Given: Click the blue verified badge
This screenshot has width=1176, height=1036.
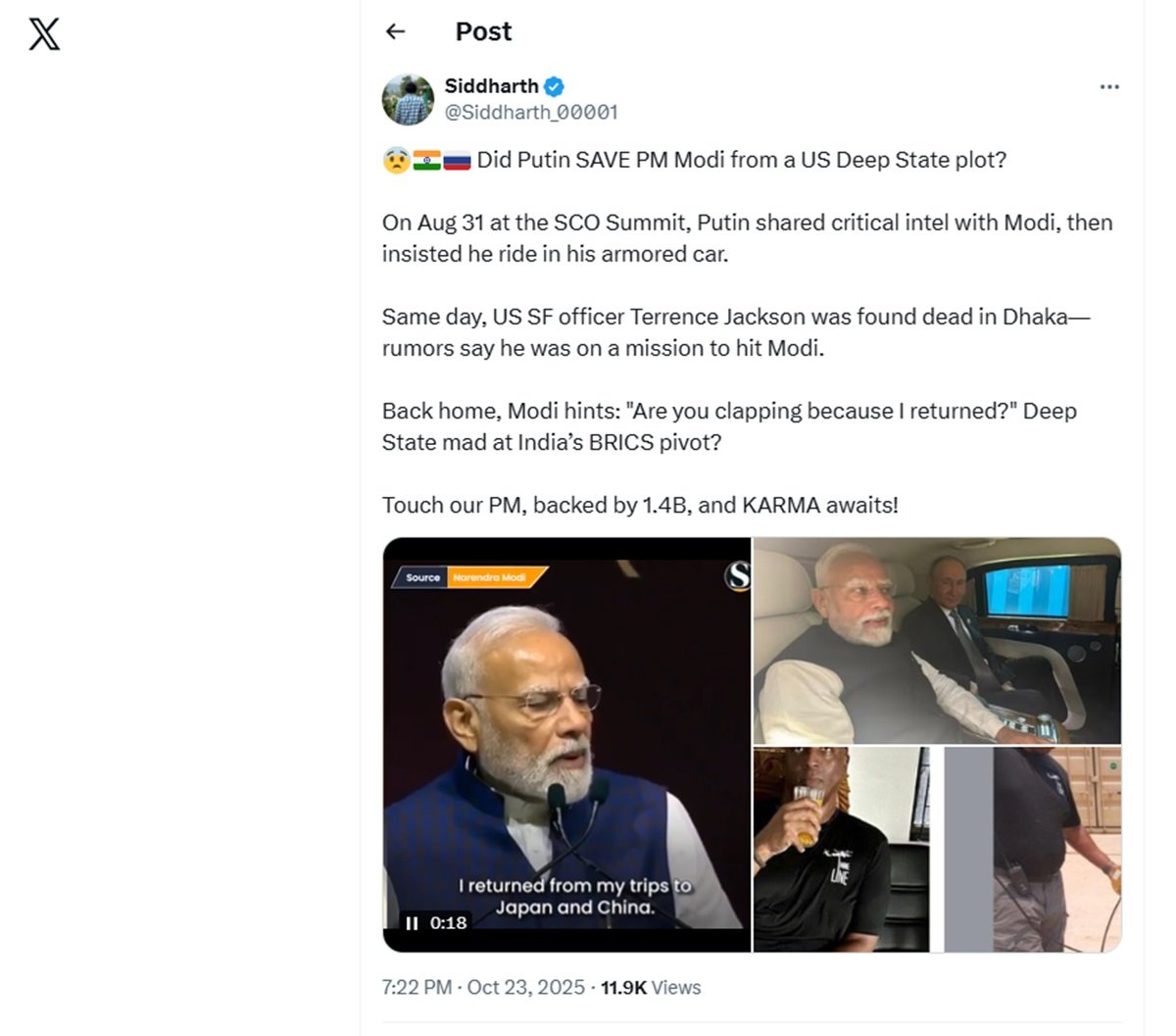Looking at the screenshot, I should pyautogui.click(x=554, y=86).
